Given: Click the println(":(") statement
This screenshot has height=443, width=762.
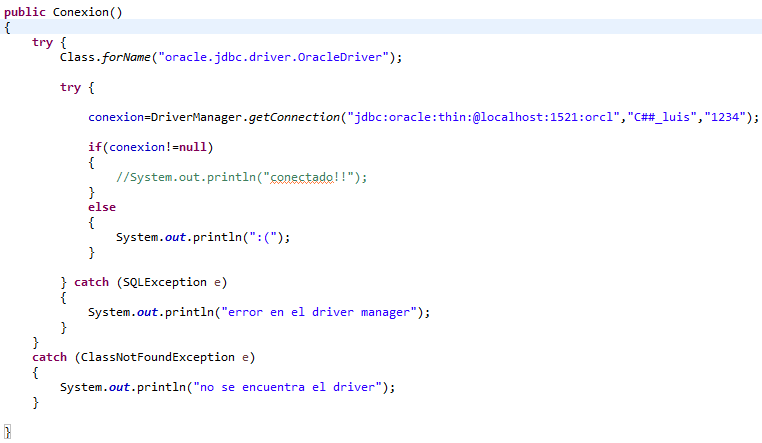Looking at the screenshot, I should coord(203,237).
